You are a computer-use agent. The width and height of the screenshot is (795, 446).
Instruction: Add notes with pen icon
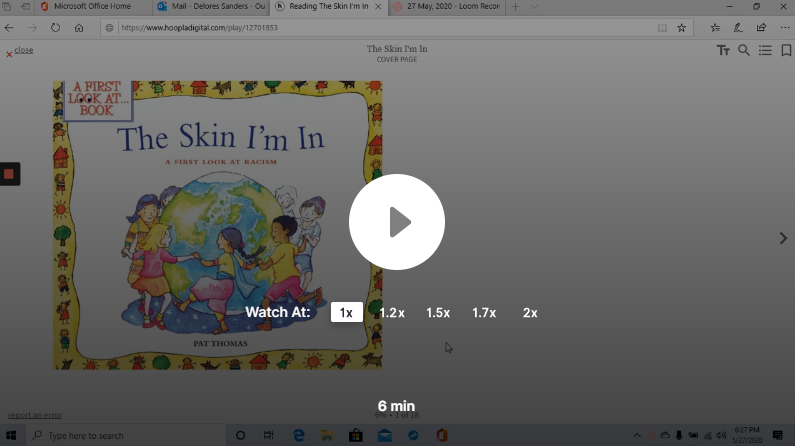(738, 28)
